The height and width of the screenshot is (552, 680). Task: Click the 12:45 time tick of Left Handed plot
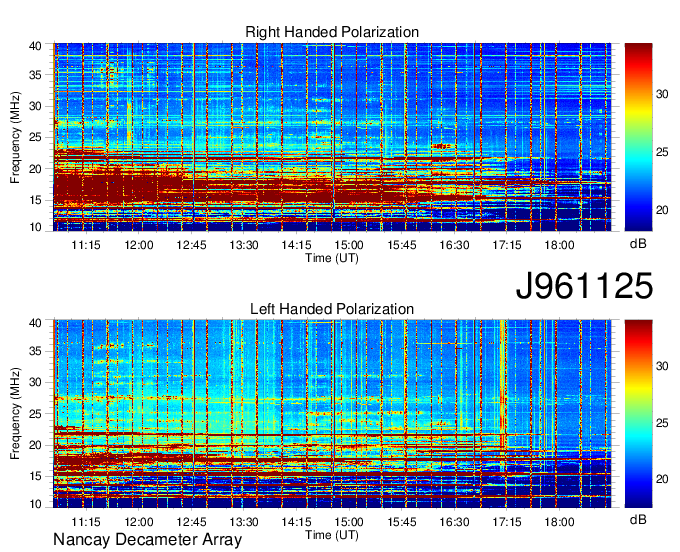(x=191, y=522)
